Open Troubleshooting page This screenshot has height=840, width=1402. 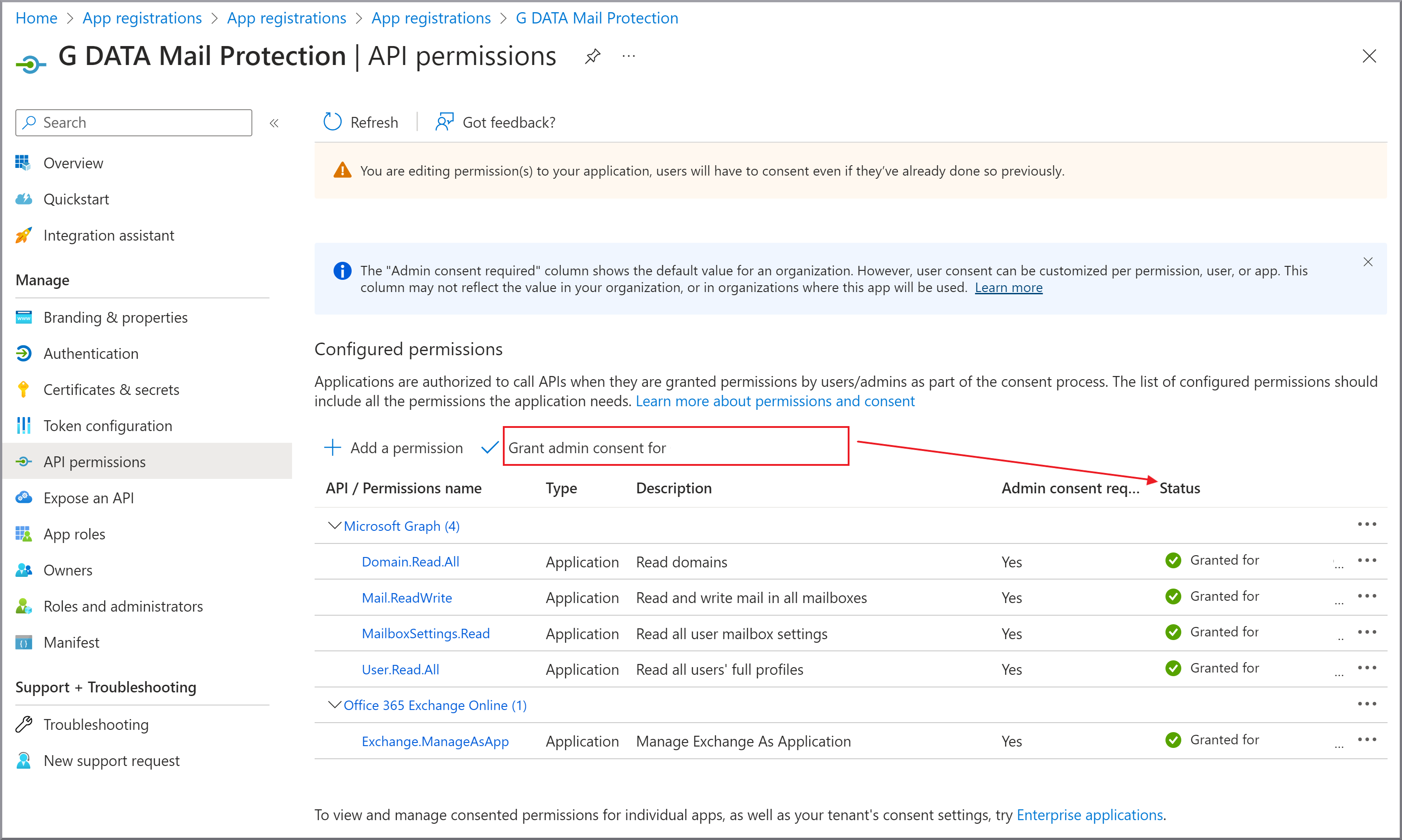(x=96, y=725)
